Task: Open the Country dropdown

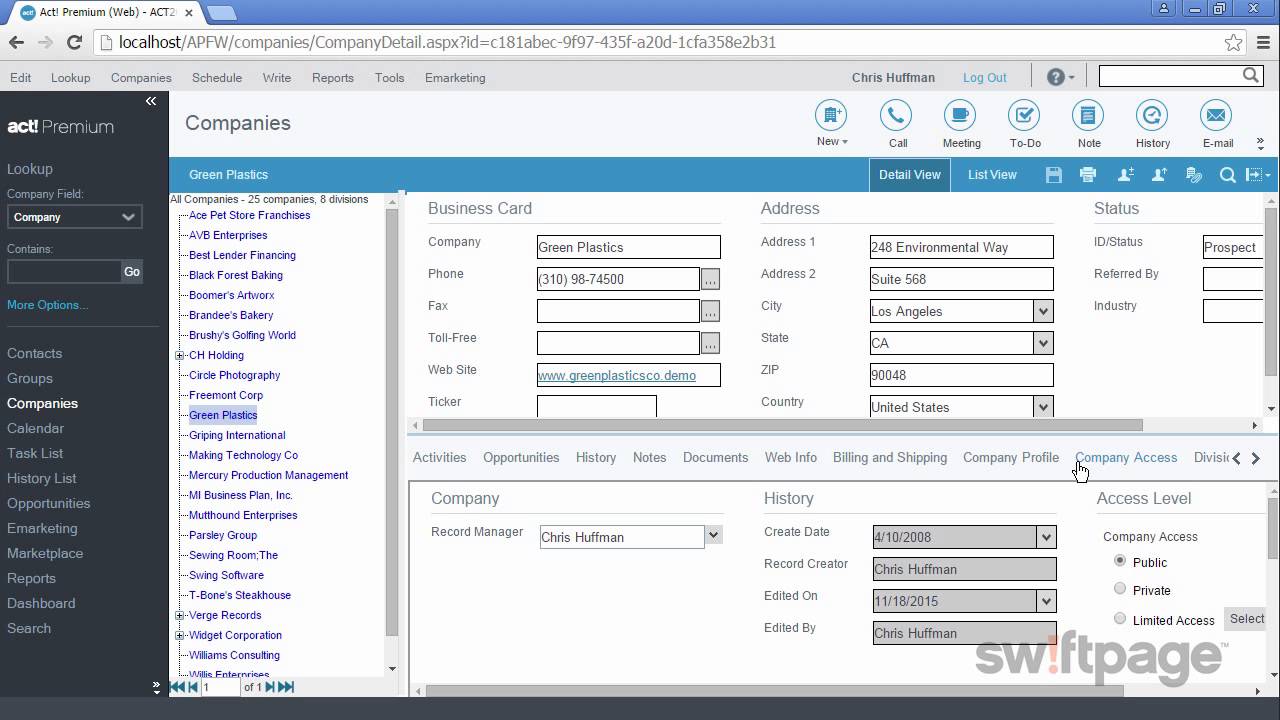Action: (1043, 407)
